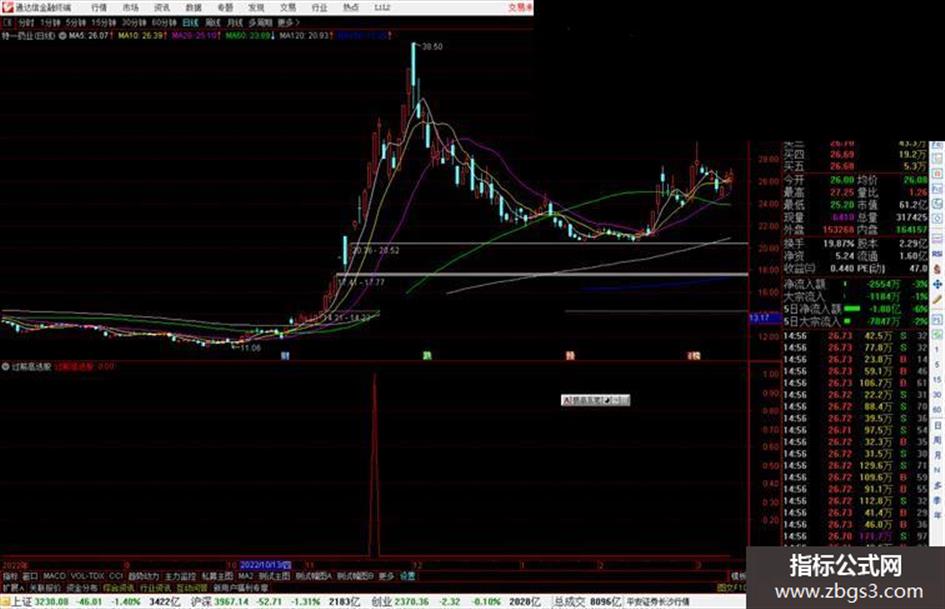Click the blue cross move icon in sidebar
Viewport: 945px width, 609px height.
click(x=937, y=284)
